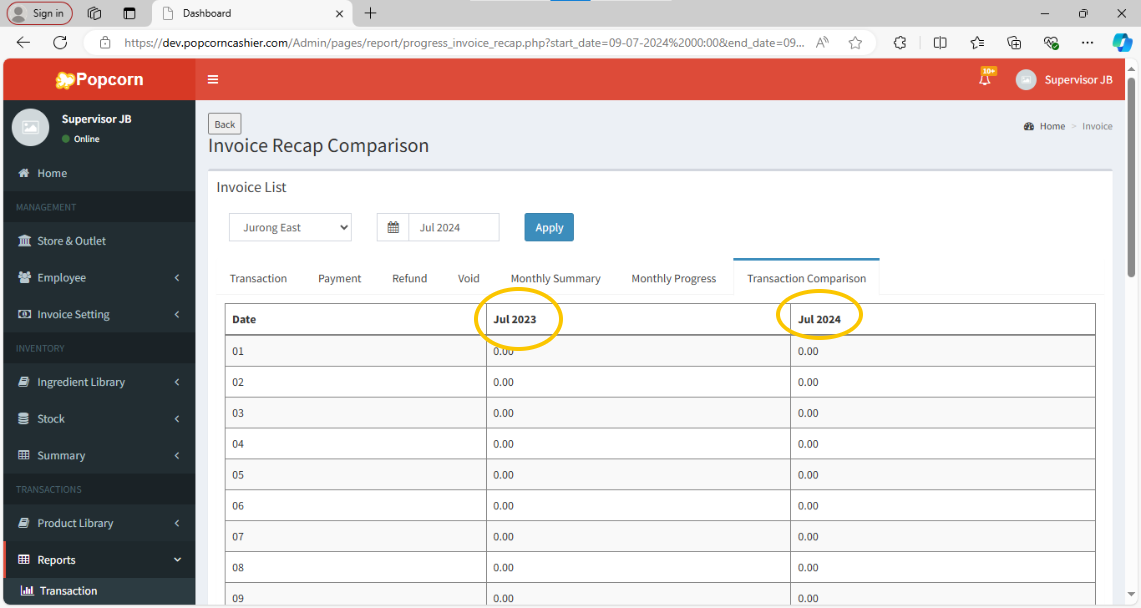Click the Apply button
Screen dimensions: 1141x608
549,228
